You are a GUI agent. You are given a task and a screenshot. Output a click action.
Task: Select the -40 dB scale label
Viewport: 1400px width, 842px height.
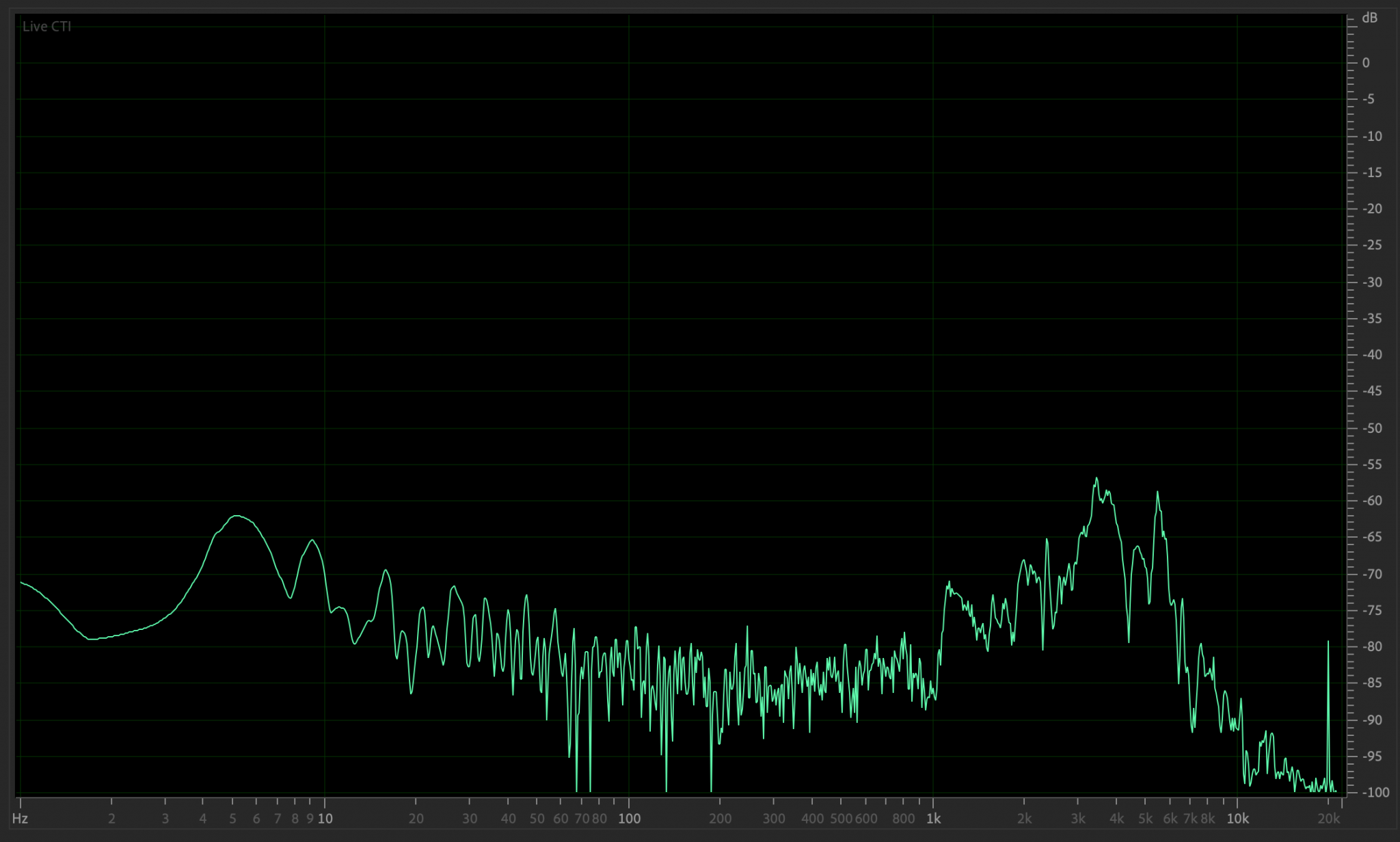(x=1371, y=354)
